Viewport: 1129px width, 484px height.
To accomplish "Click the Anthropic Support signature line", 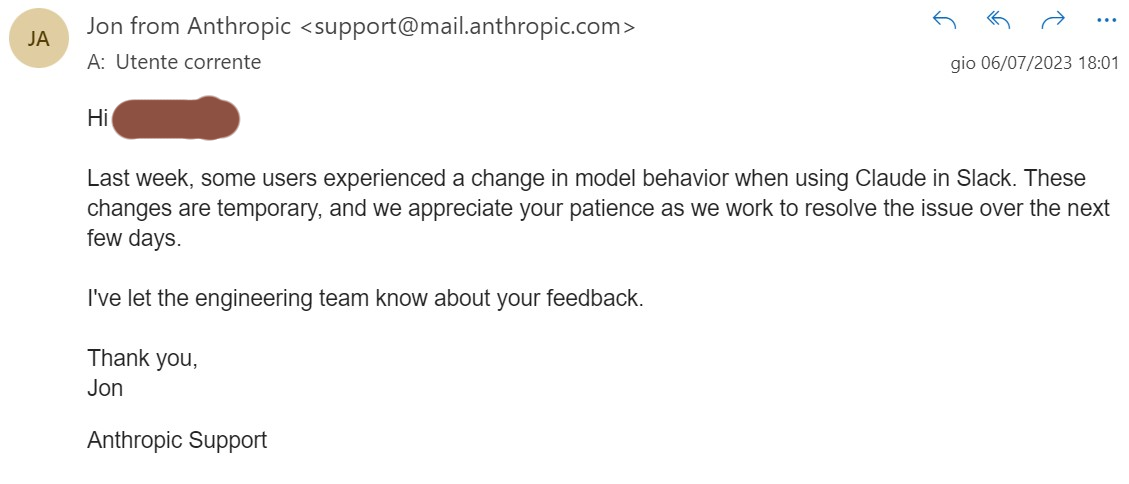I will click(x=177, y=440).
